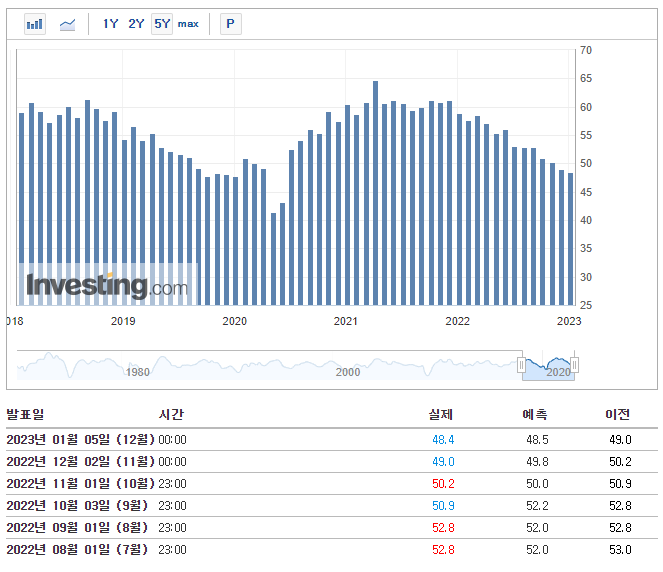Grab the right range slider handle
The height and width of the screenshot is (572, 663).
pyautogui.click(x=574, y=365)
